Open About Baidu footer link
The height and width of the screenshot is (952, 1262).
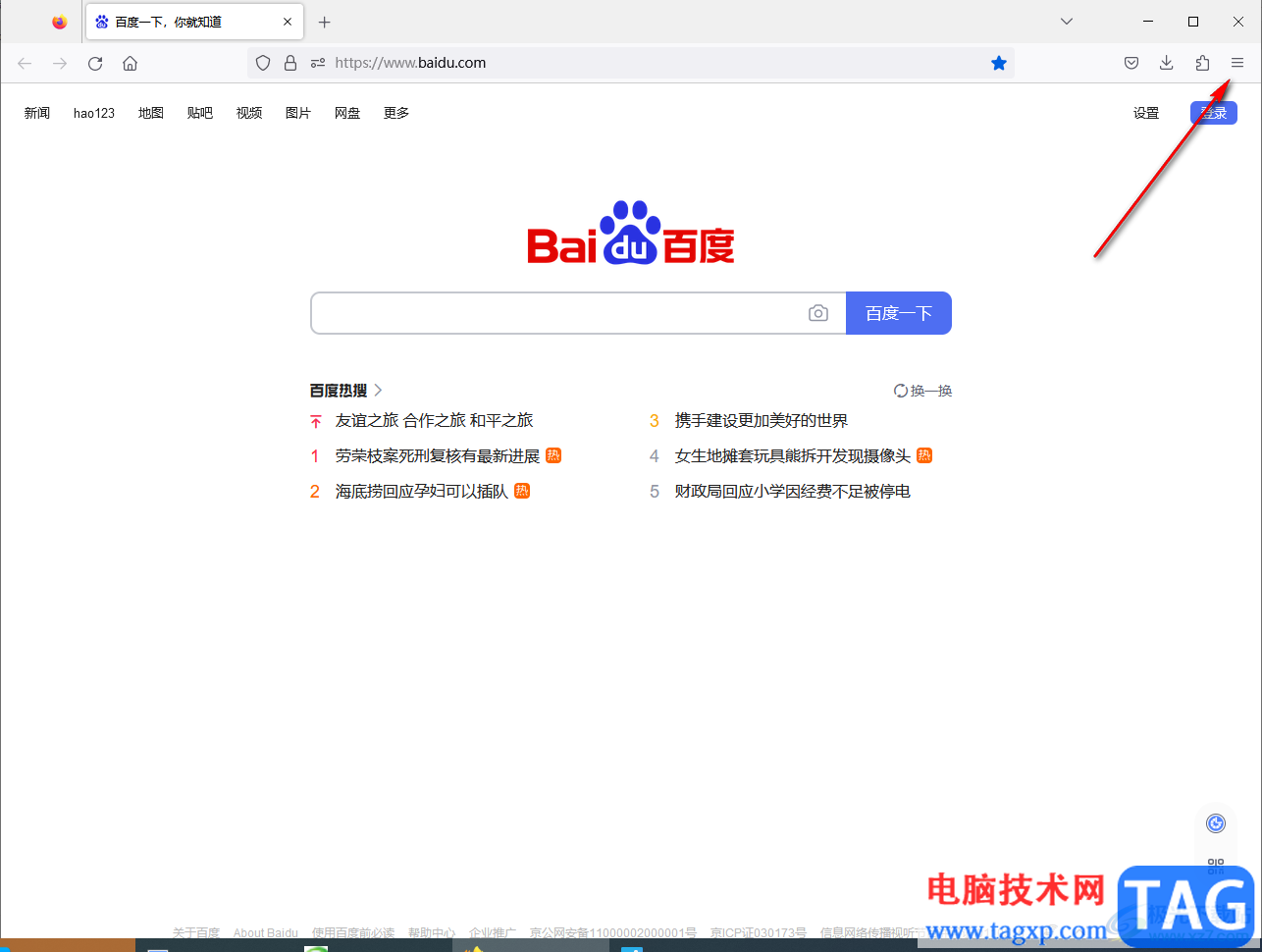(266, 932)
